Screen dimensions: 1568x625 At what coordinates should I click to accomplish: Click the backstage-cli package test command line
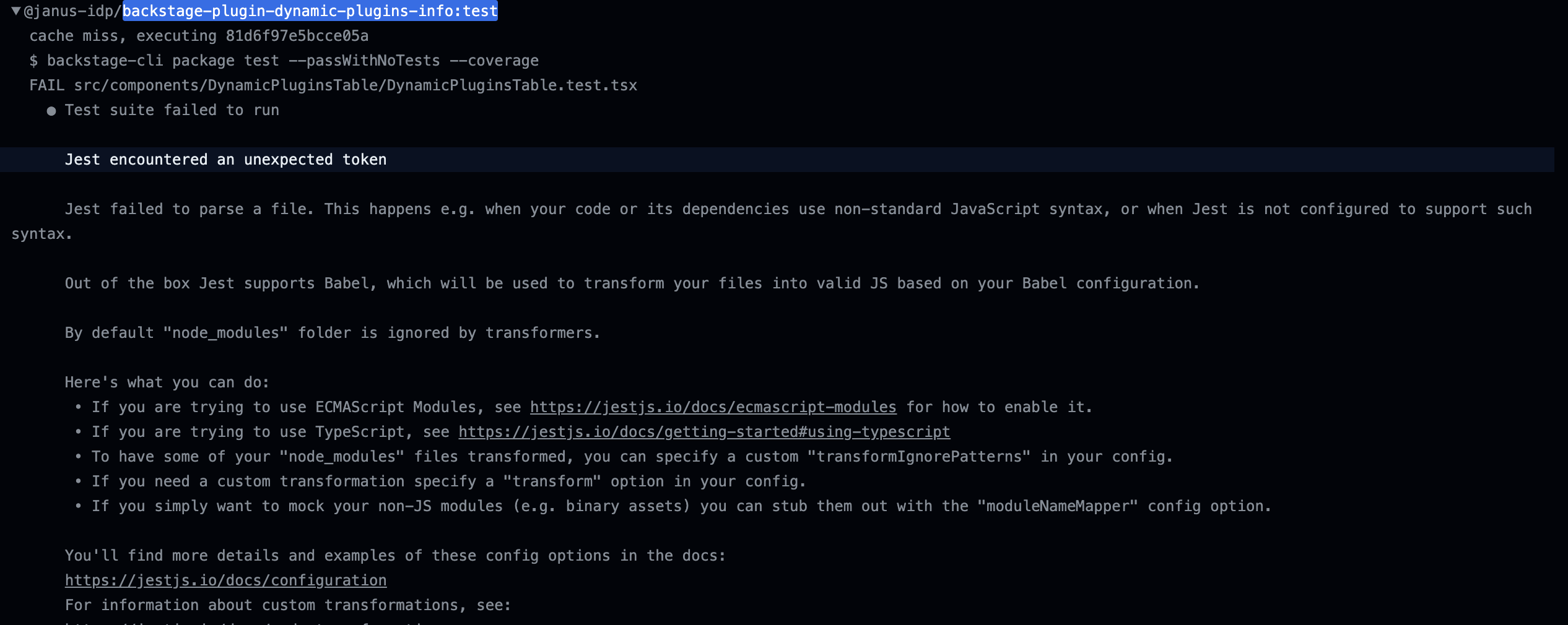(284, 61)
